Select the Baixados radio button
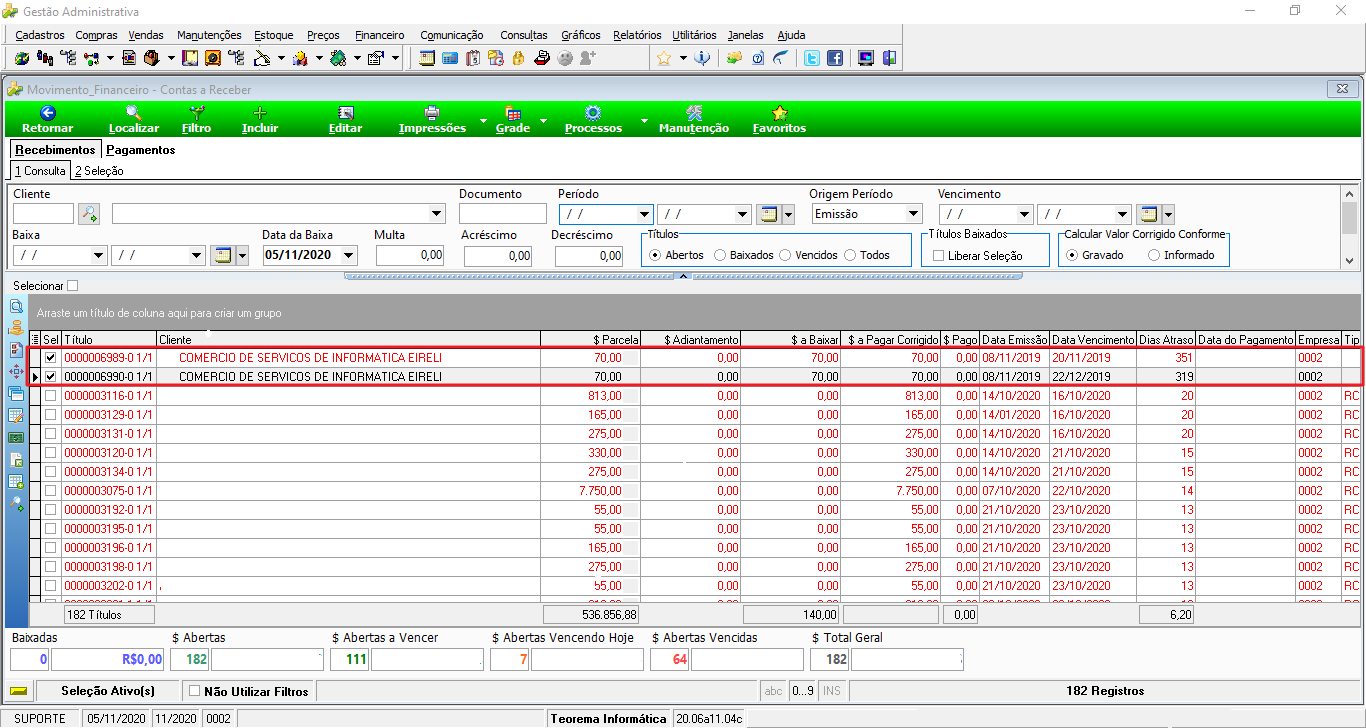Screen dimensions: 1366x728 coord(720,255)
